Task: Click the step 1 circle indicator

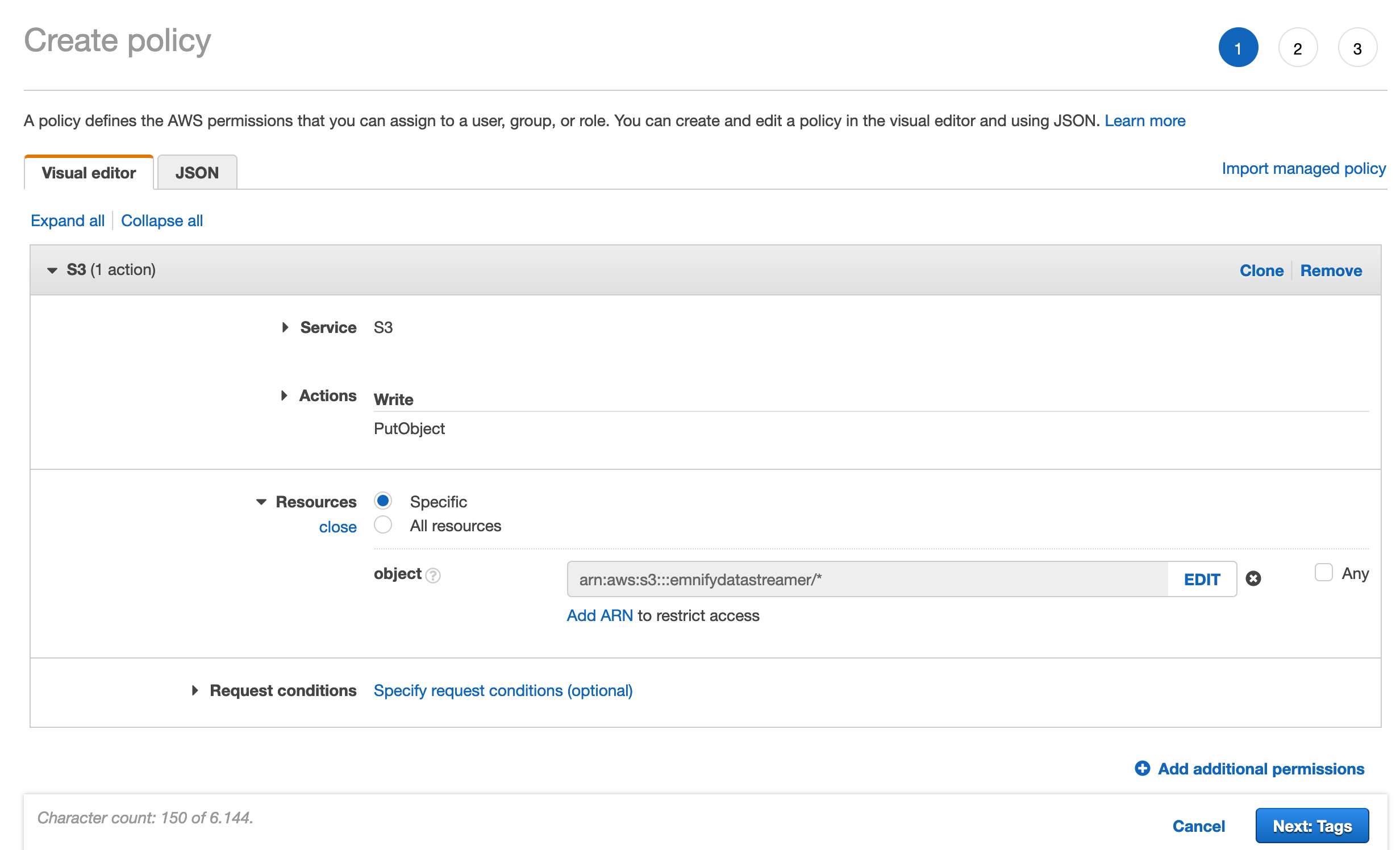Action: click(1238, 48)
